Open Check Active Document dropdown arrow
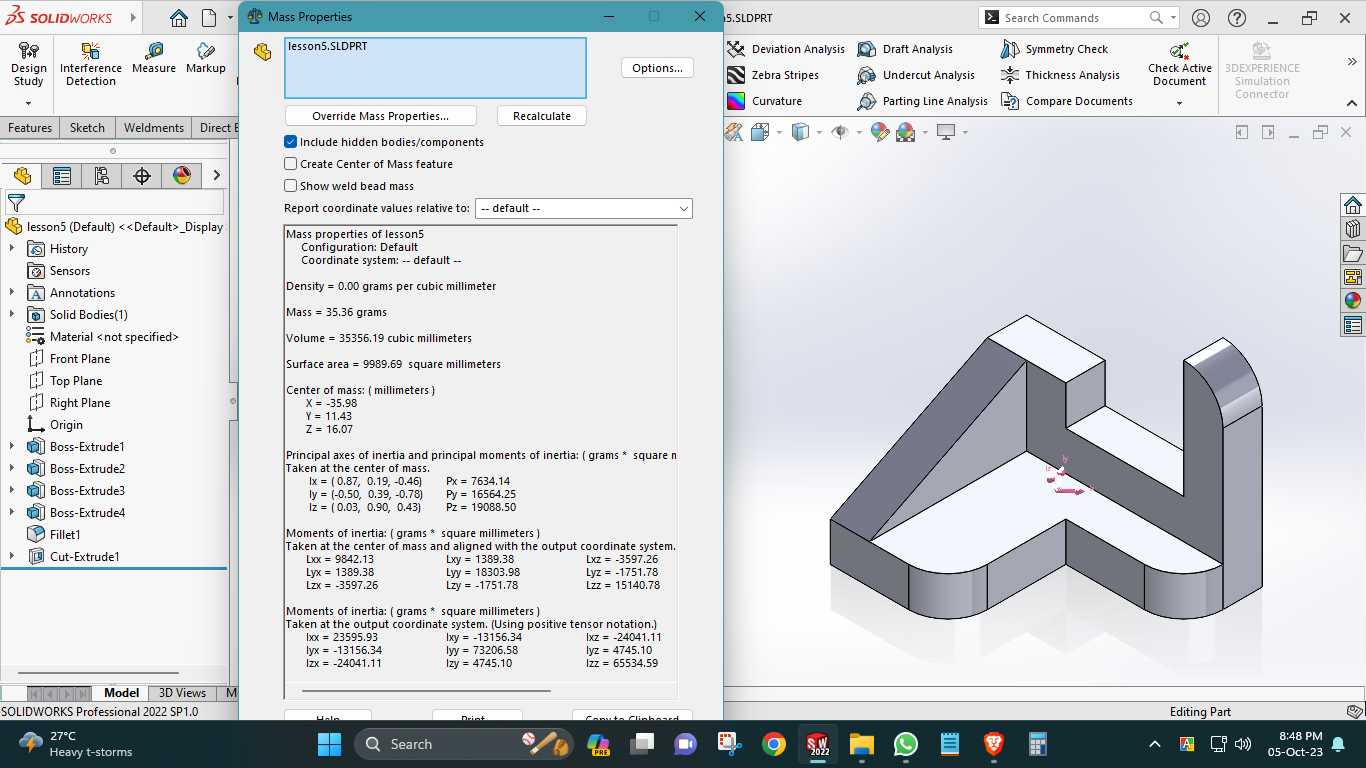Screen dimensions: 1366x768 pyautogui.click(x=1180, y=103)
